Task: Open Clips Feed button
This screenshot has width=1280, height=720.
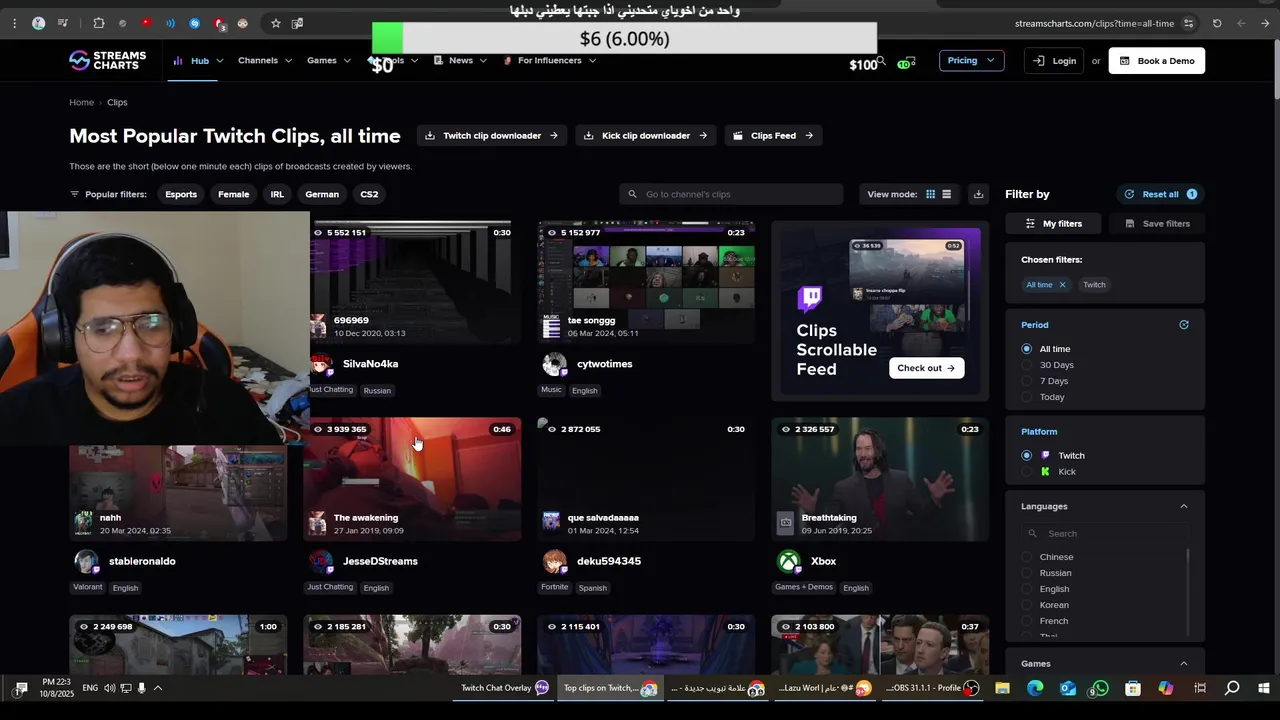Action: [773, 136]
